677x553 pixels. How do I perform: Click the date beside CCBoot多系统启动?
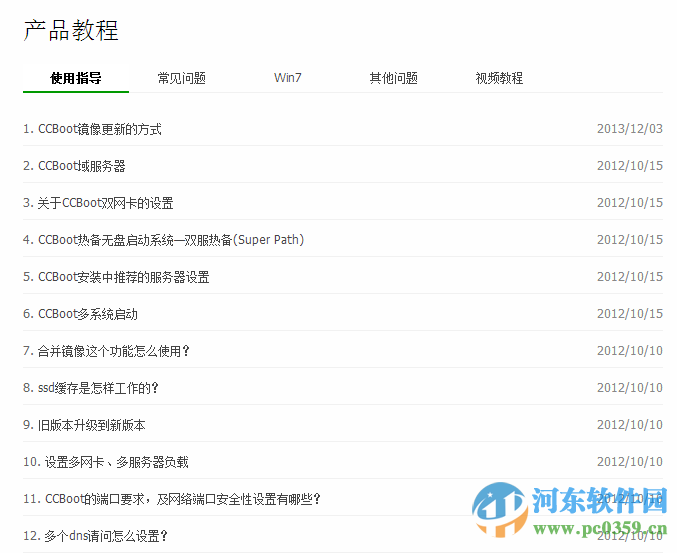(630, 314)
